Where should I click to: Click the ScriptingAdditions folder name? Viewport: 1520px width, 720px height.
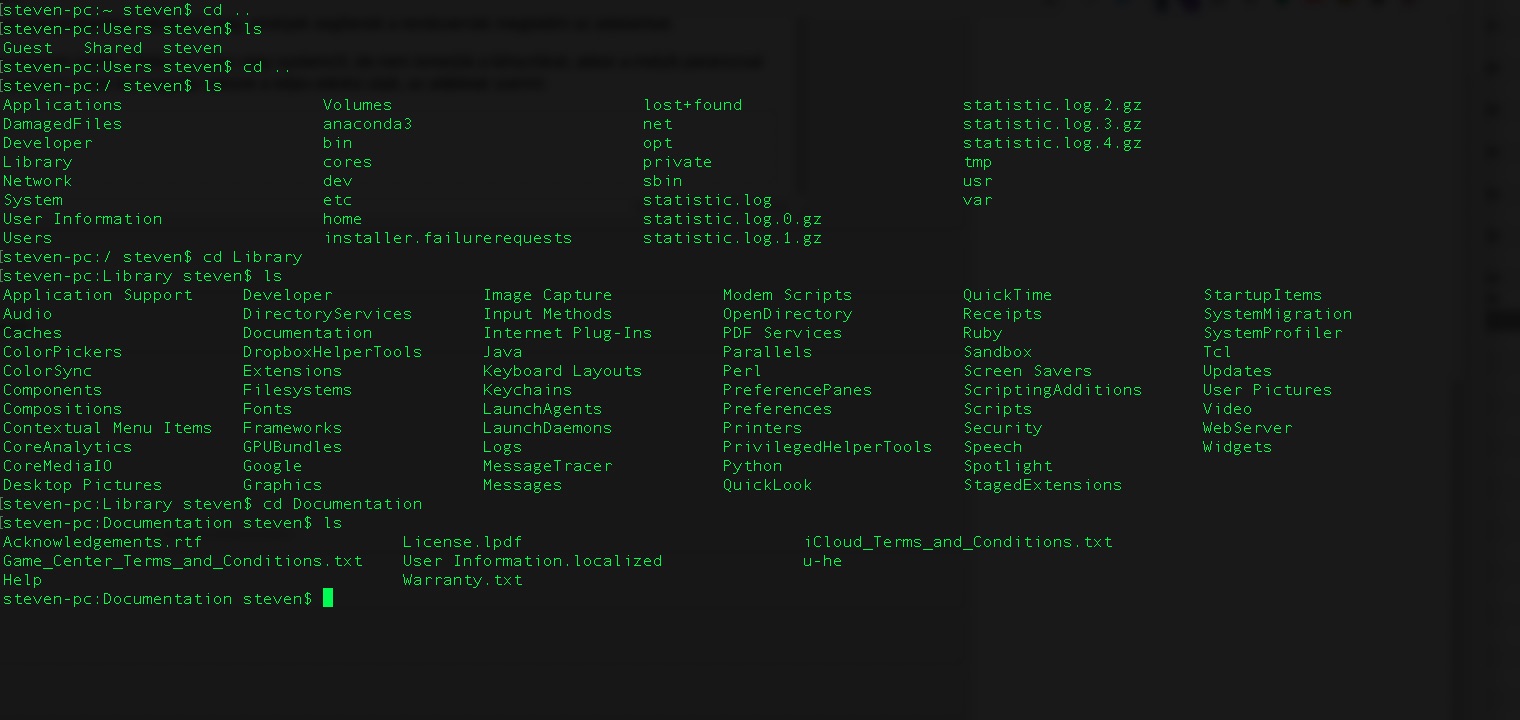click(x=1052, y=390)
